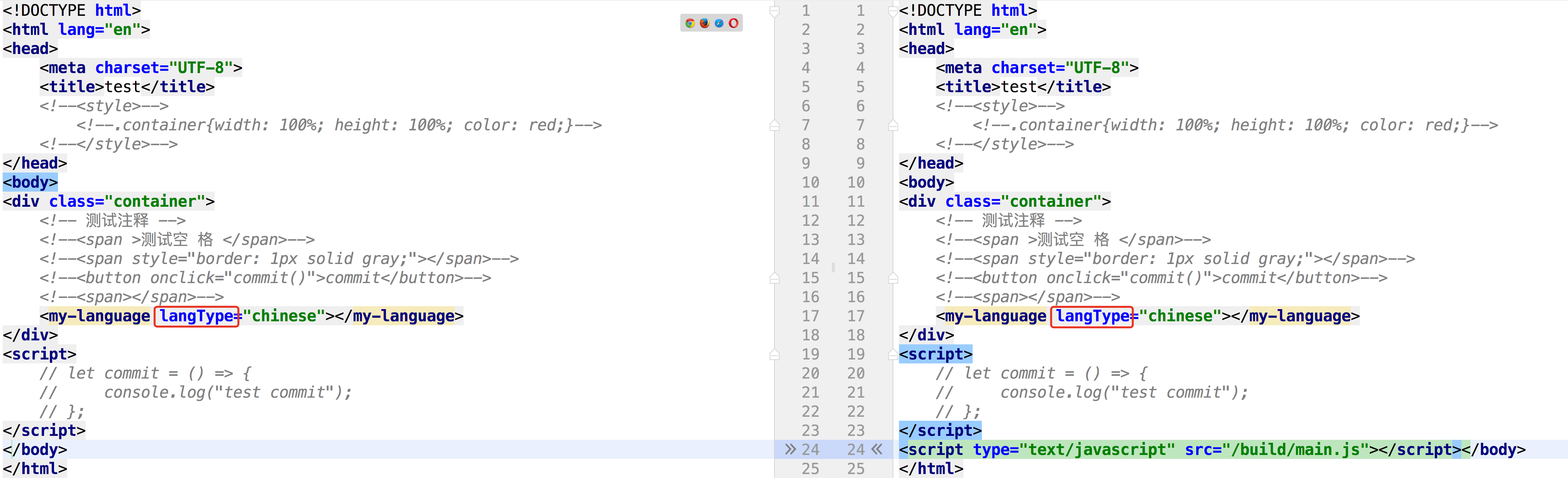
Task: Click the </div> tag in the left pane
Action: [x=30, y=335]
